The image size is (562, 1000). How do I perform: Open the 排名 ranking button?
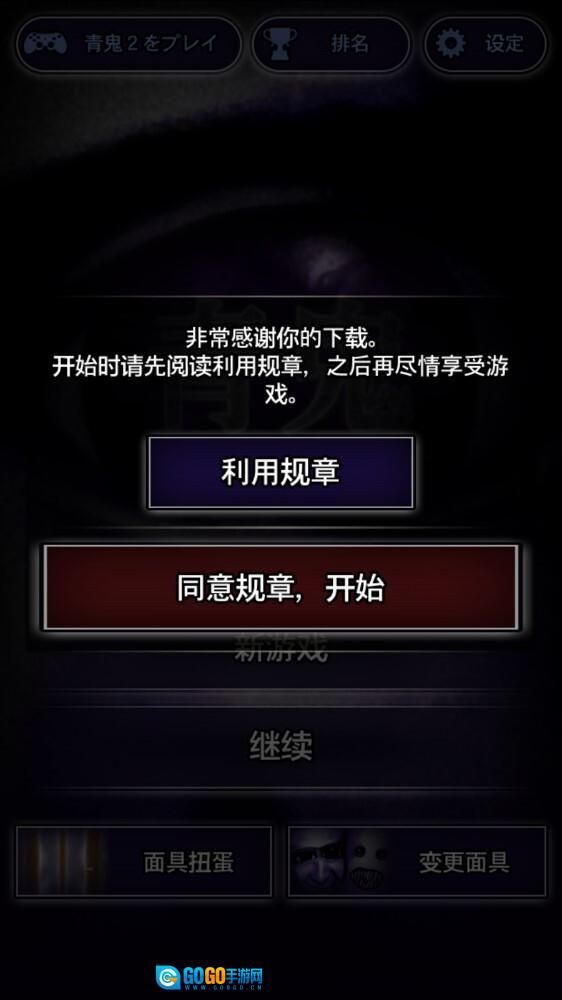tap(331, 44)
